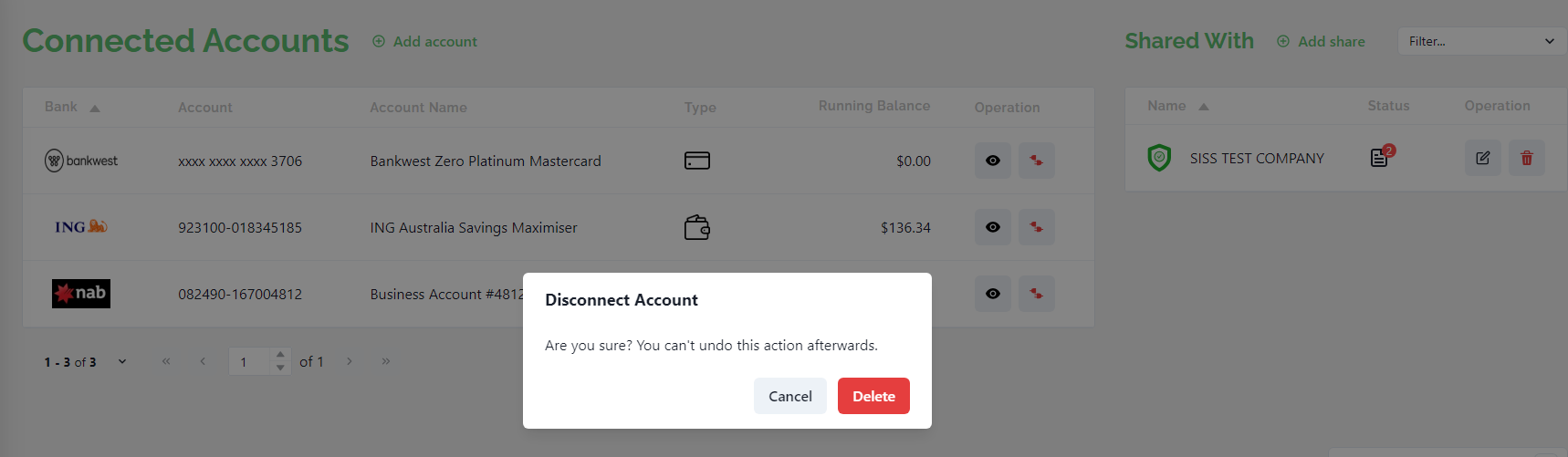The image size is (1568, 457).
Task: Click the disconnect icon for ING account
Action: coord(1036,227)
